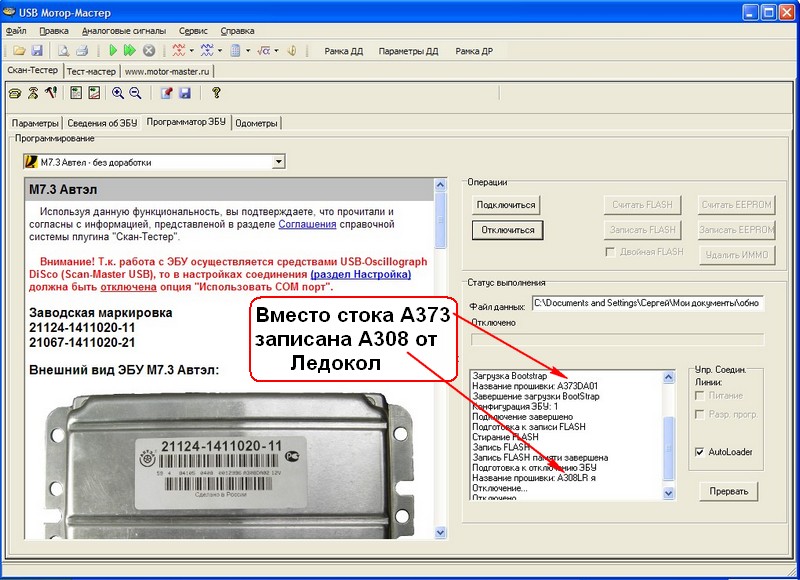800x580 pixels.
Task: Click the open file folder icon
Action: point(19,50)
